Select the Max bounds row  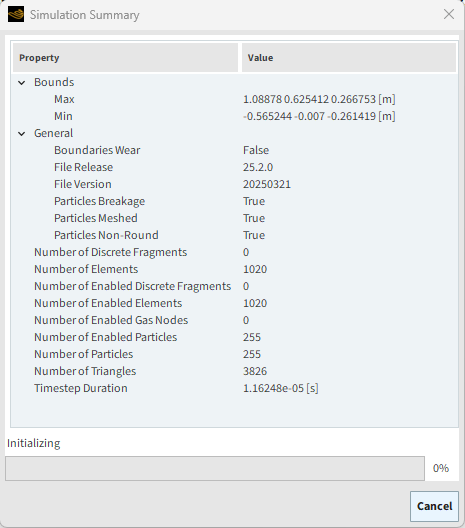234,99
